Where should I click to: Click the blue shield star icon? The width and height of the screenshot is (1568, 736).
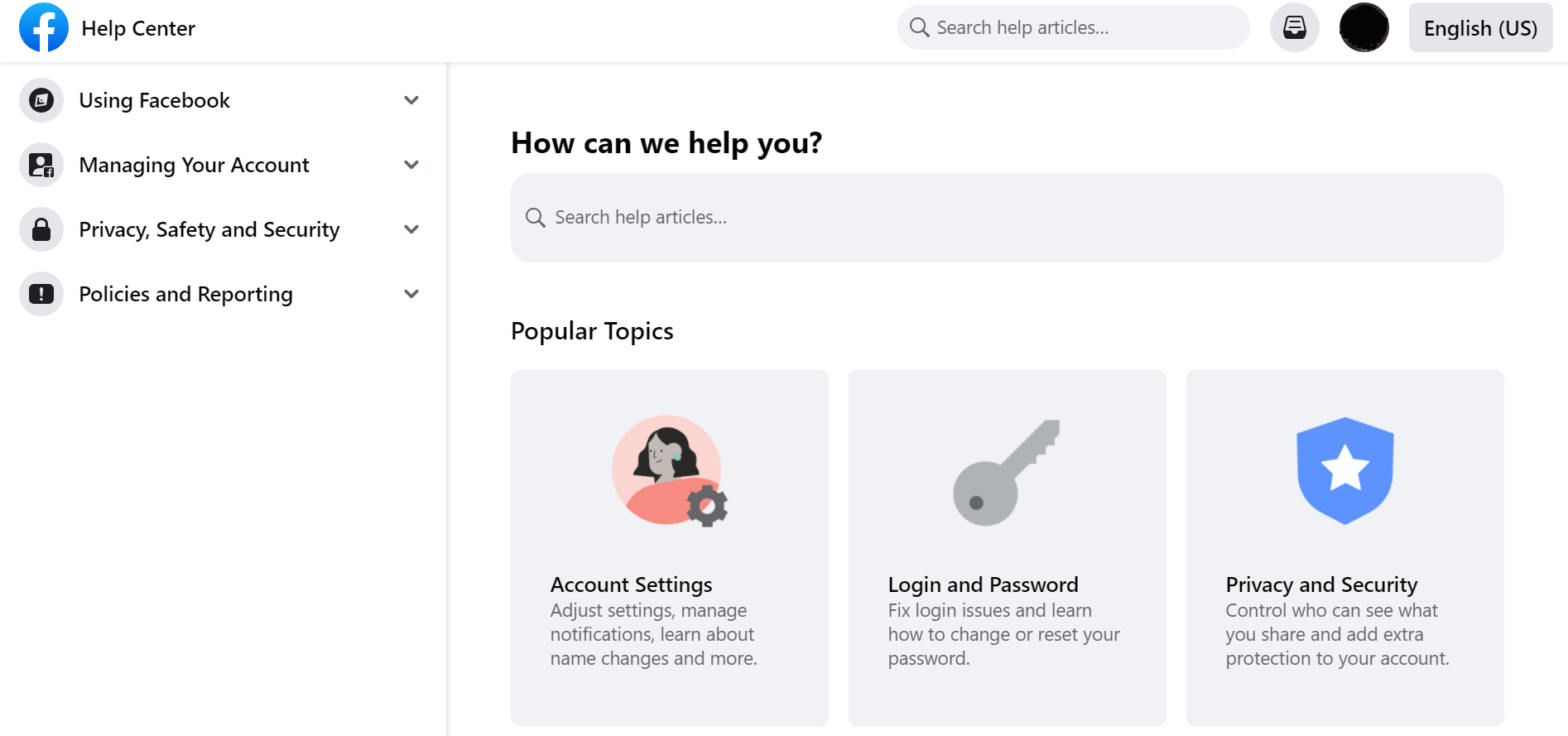(1345, 470)
